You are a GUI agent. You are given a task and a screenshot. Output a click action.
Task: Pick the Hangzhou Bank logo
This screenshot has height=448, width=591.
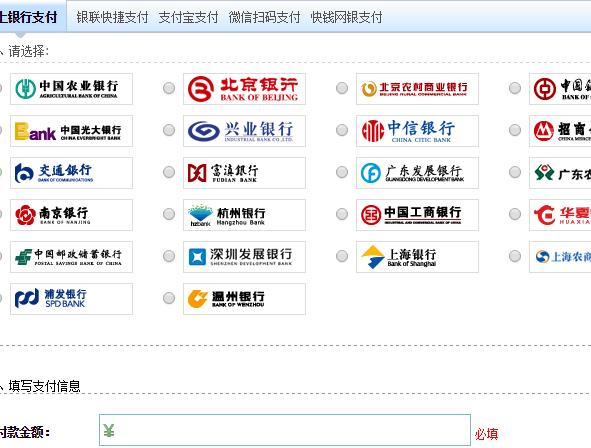pos(244,215)
